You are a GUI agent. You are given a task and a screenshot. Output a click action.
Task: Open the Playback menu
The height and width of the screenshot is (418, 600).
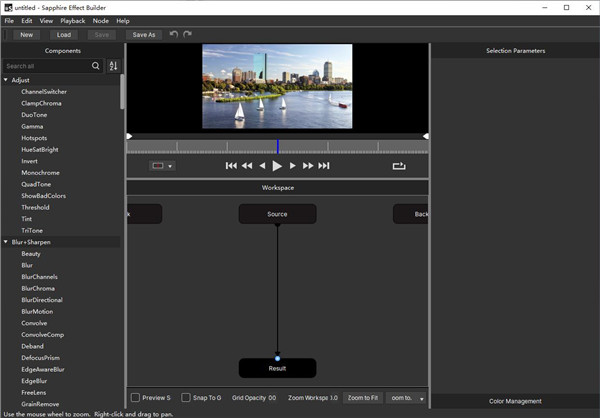(x=73, y=20)
